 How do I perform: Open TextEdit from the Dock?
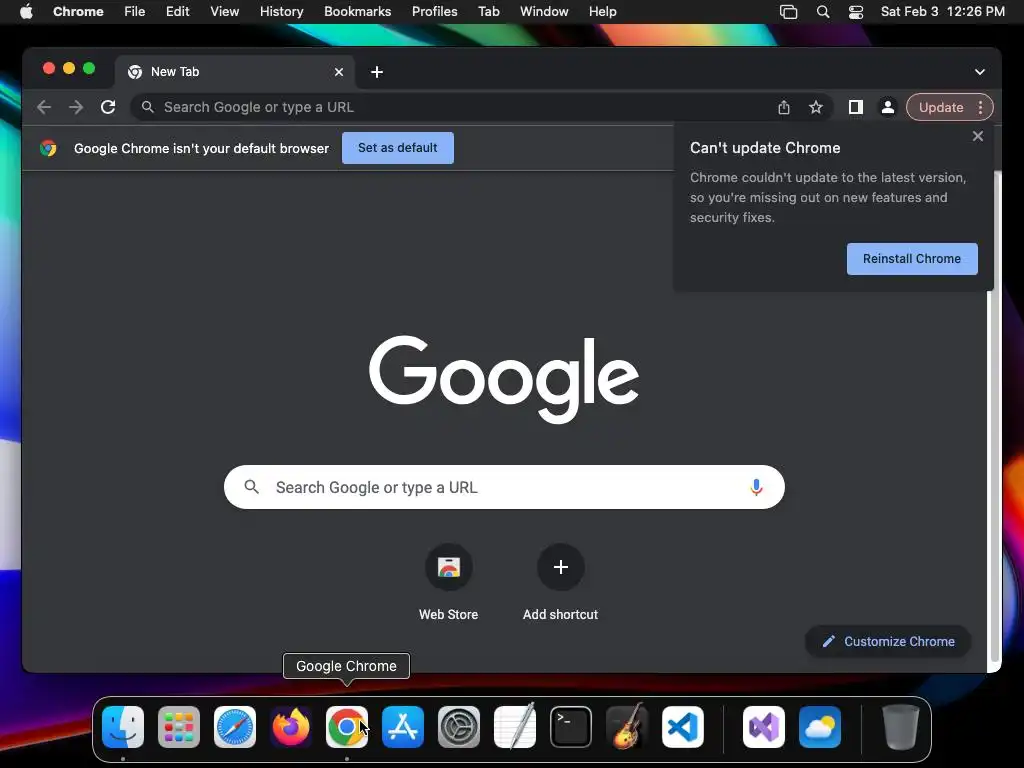coord(515,727)
